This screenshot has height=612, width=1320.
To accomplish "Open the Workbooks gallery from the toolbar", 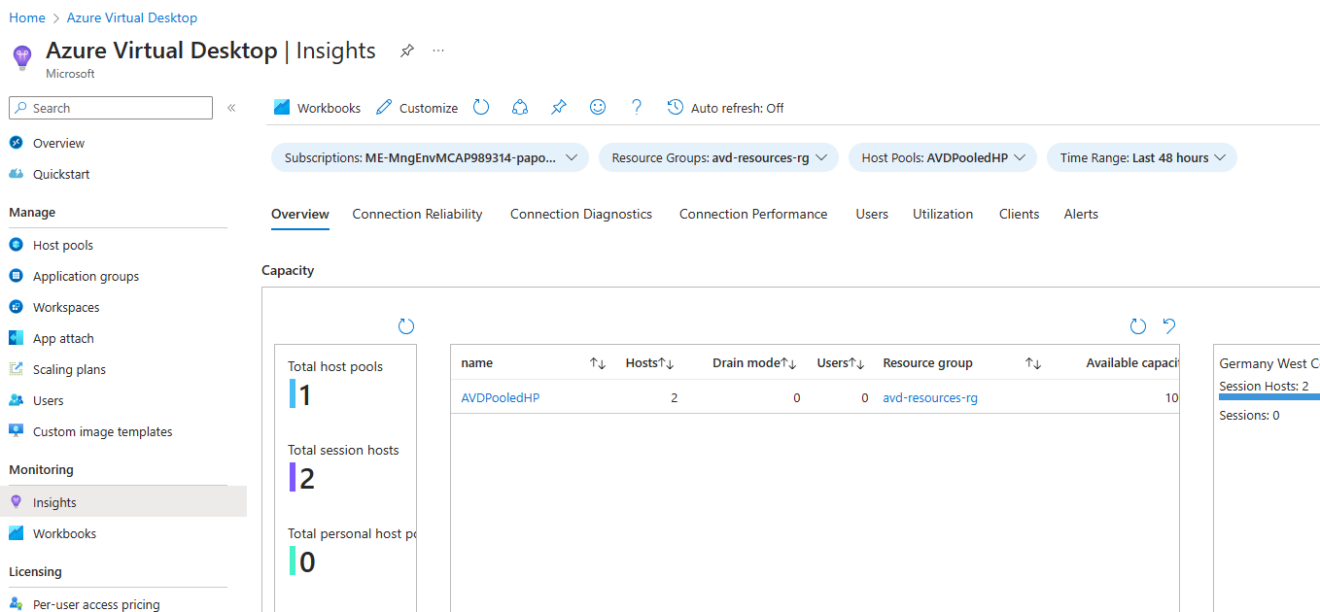I will (317, 107).
